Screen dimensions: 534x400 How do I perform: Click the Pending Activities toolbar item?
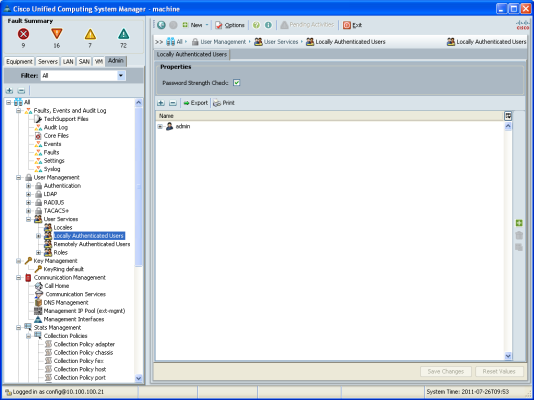point(307,25)
